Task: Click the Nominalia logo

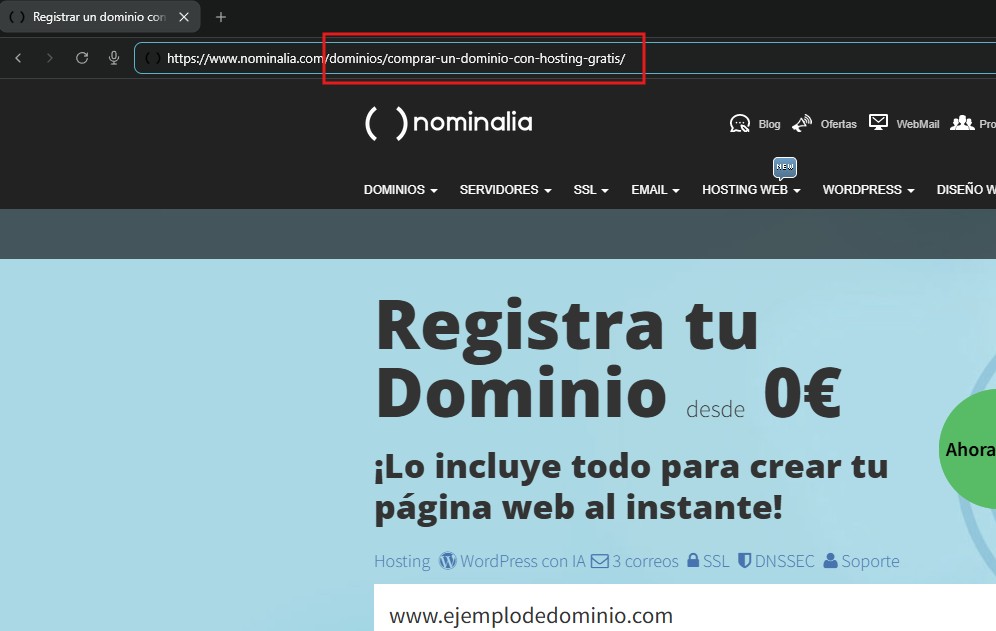Action: (448, 123)
